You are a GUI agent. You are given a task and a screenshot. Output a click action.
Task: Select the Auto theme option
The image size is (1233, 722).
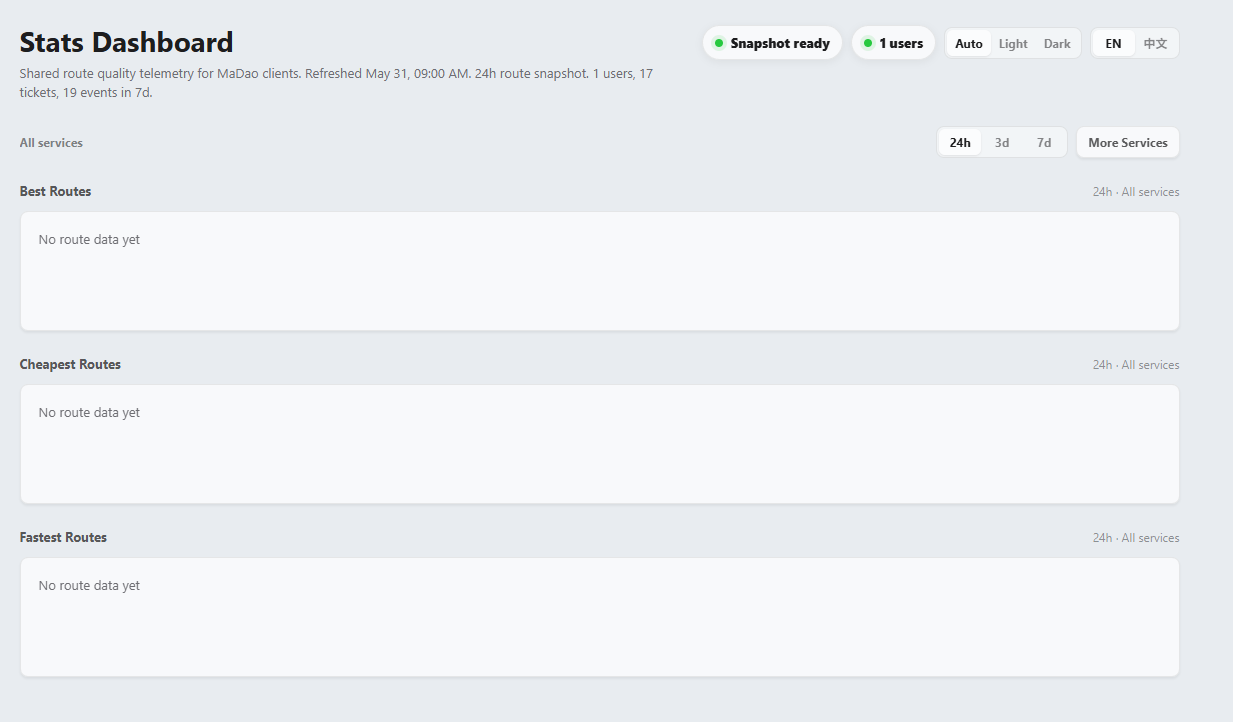tap(969, 43)
